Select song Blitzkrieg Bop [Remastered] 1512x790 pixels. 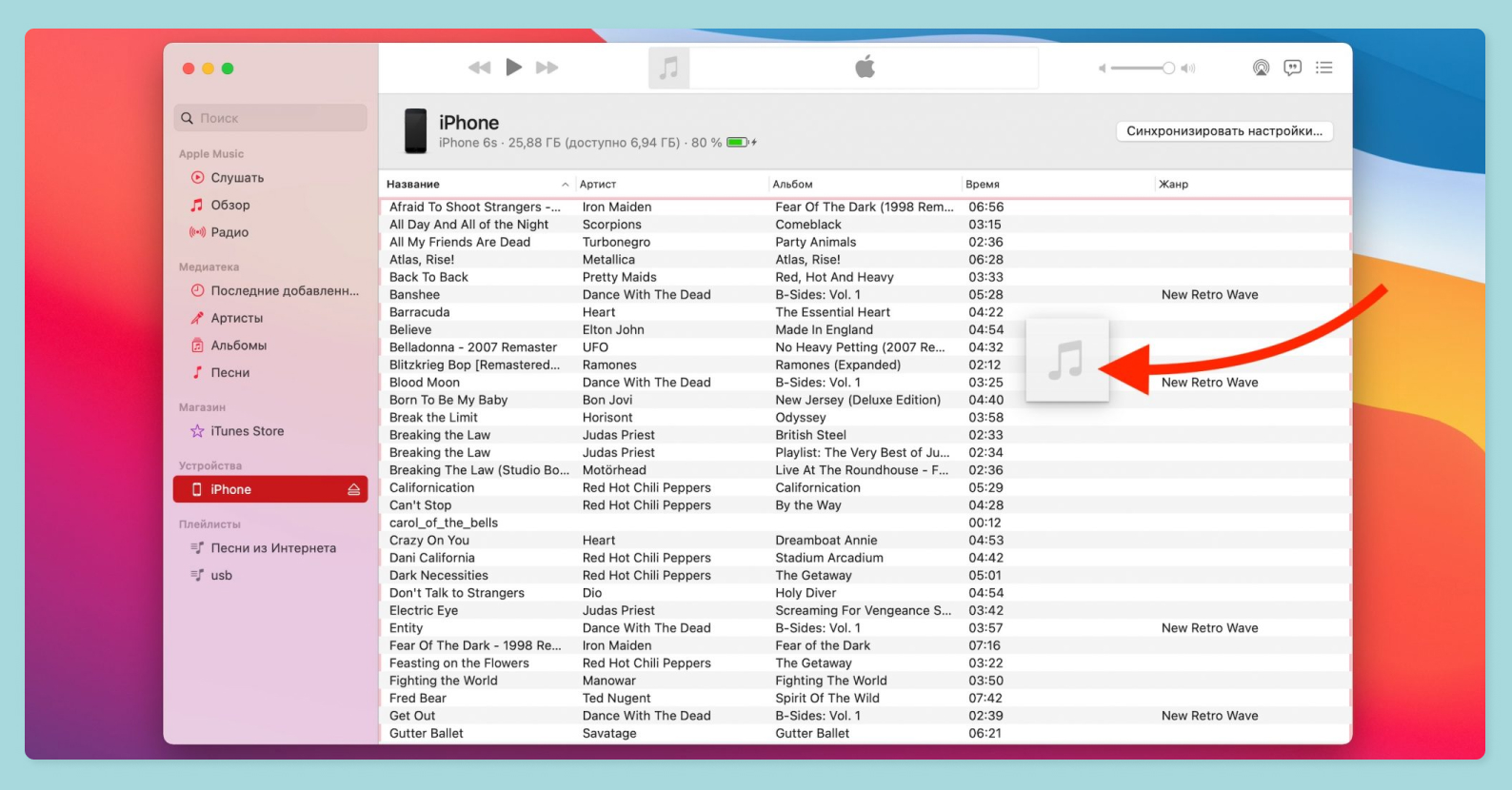(x=475, y=365)
